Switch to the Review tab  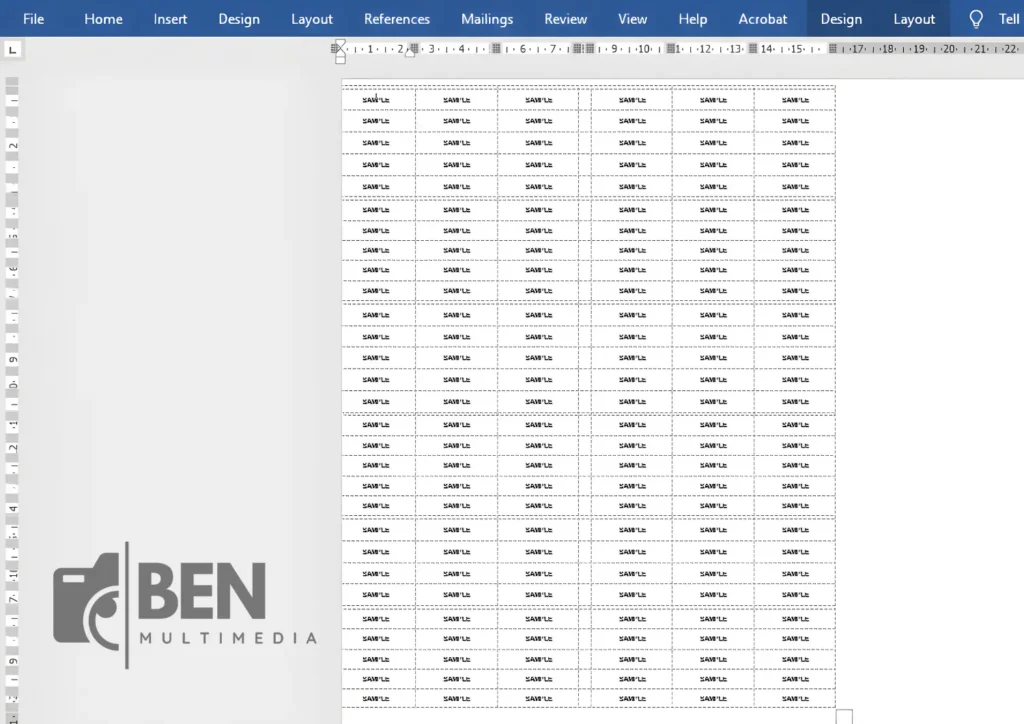click(566, 19)
